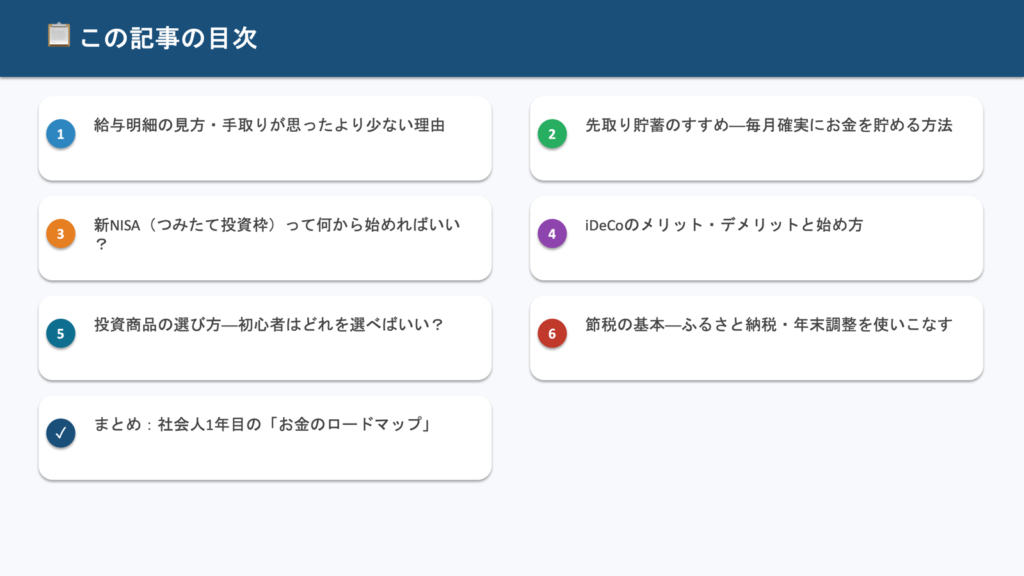Open the 先取り貯蓄のすすめ article link
1024x576 pixels.
(768, 126)
